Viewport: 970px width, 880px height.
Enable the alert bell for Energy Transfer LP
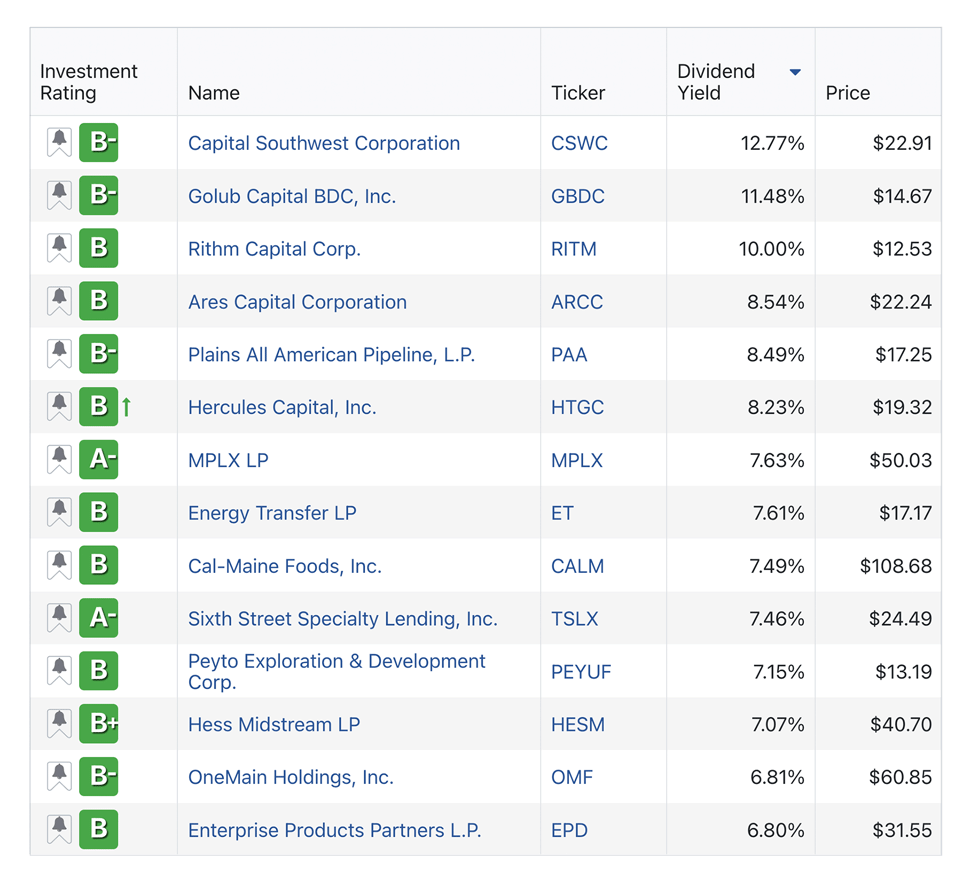pyautogui.click(x=59, y=513)
